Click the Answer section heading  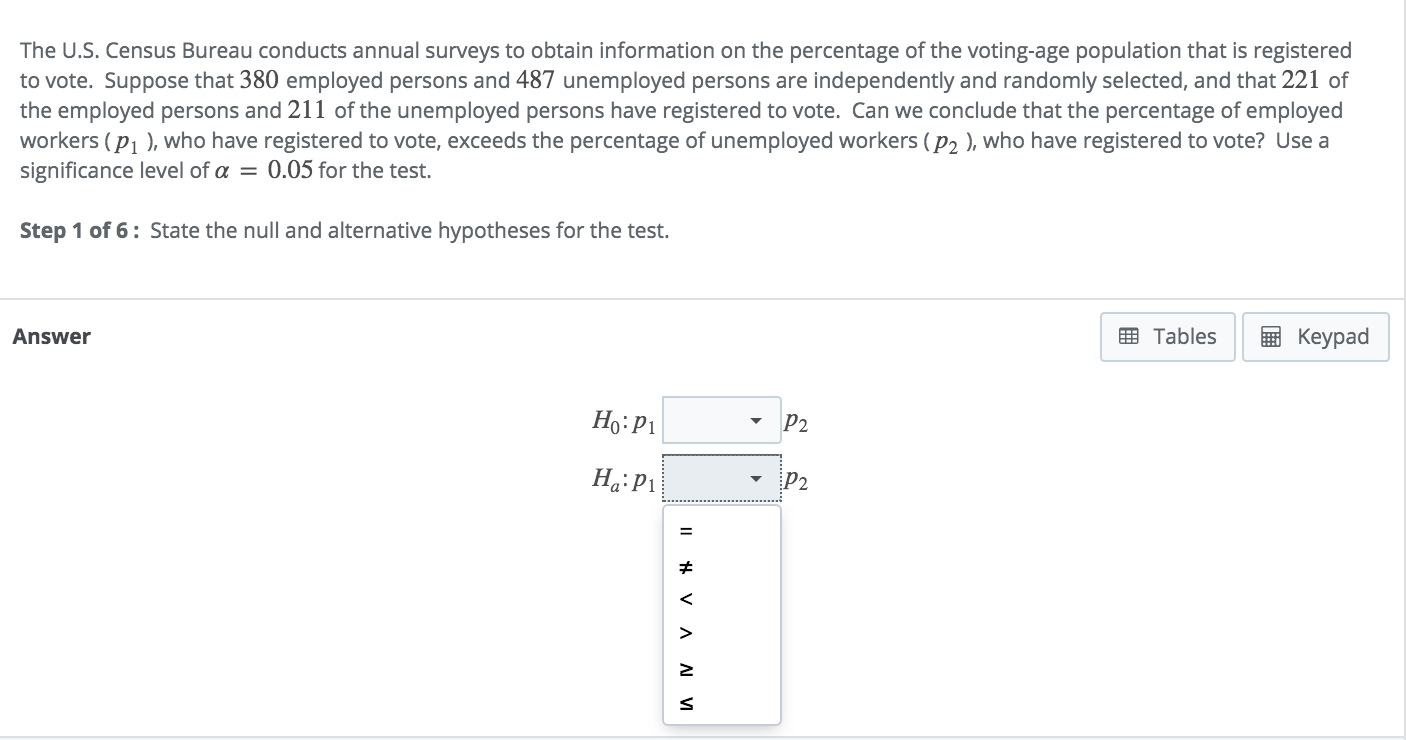(50, 336)
